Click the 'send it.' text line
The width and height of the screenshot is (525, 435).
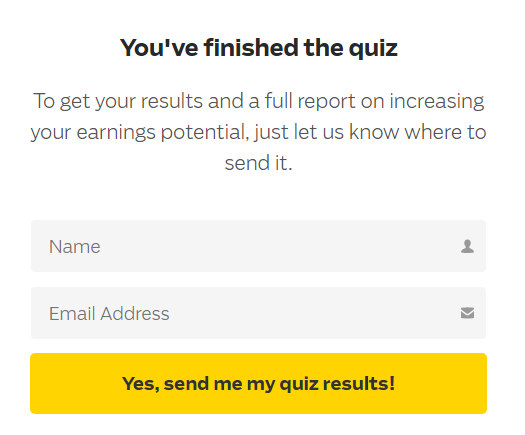click(x=258, y=163)
